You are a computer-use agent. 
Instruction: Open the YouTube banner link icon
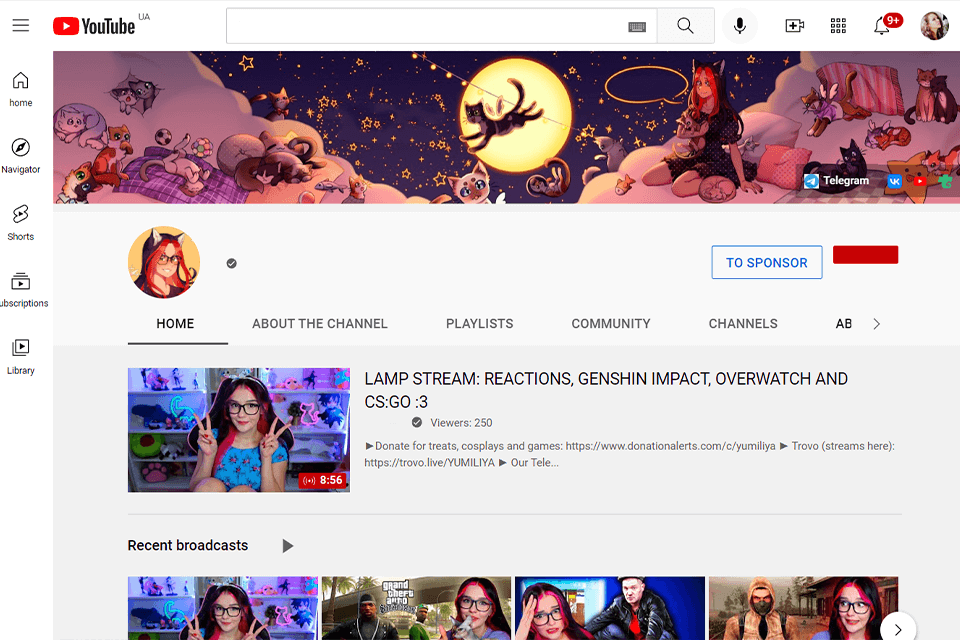click(x=920, y=181)
